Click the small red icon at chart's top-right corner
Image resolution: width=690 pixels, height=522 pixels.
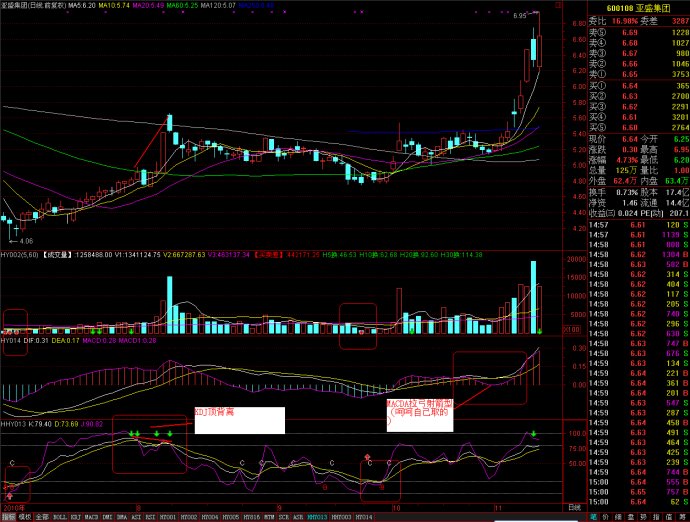point(558,5)
